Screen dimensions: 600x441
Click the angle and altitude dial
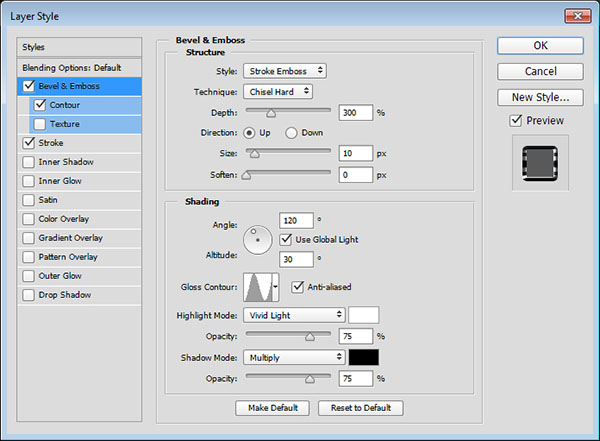[259, 238]
